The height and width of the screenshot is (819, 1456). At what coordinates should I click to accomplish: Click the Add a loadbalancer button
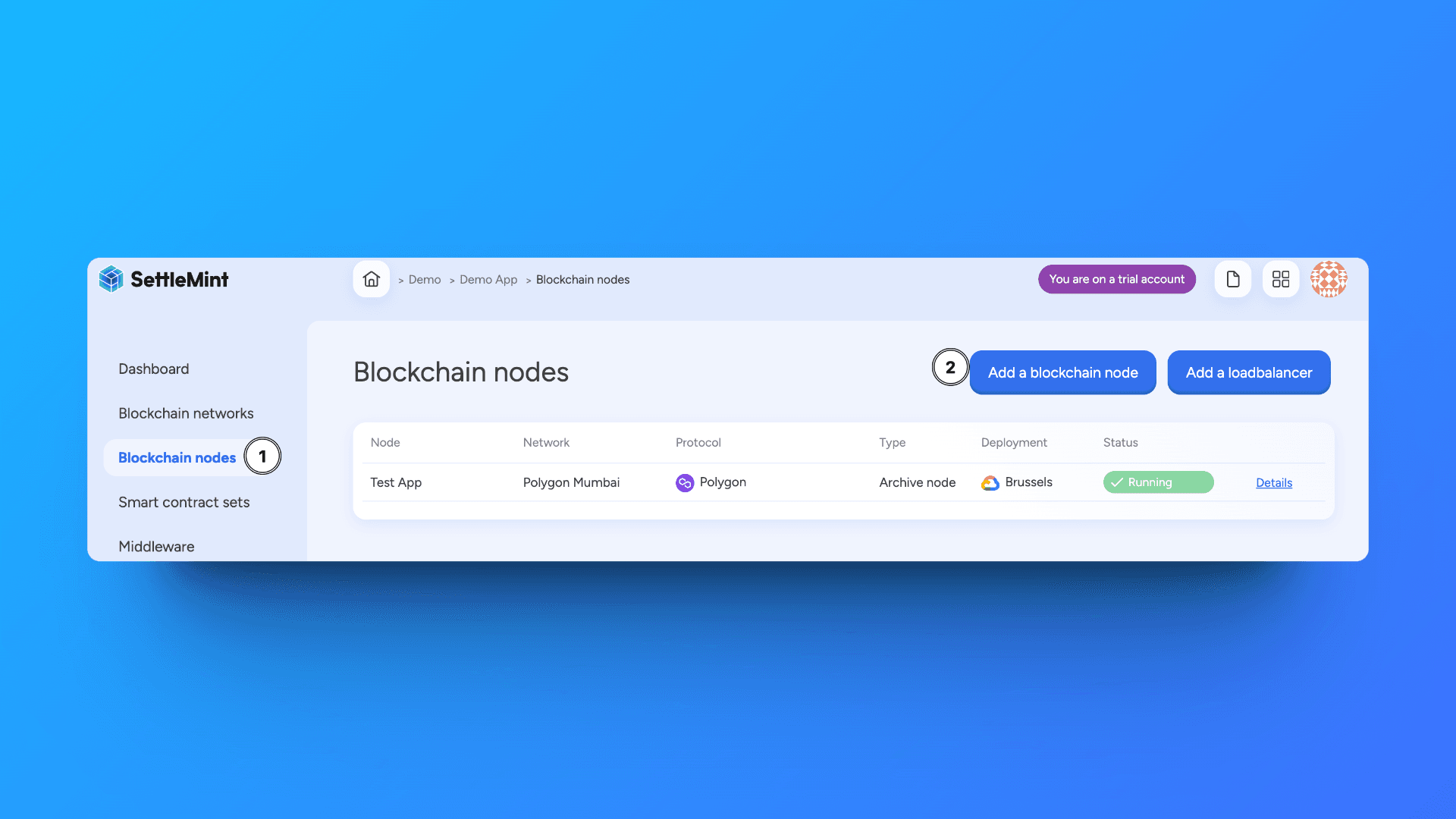click(x=1249, y=372)
